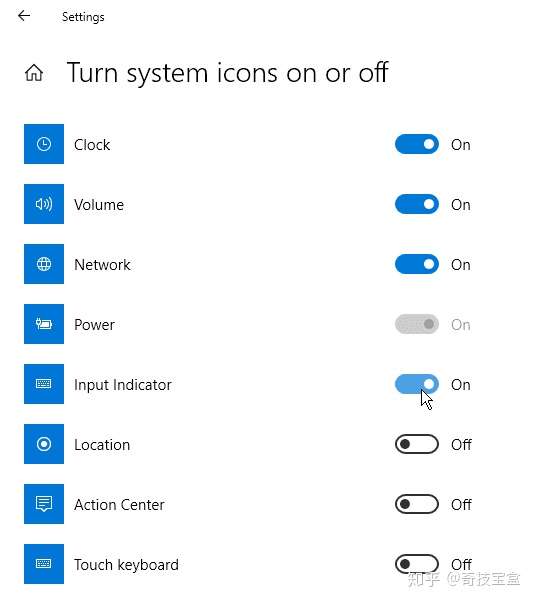Screen dimensions: 534x602
Task: Toggle Input Indicator off
Action: click(x=417, y=384)
